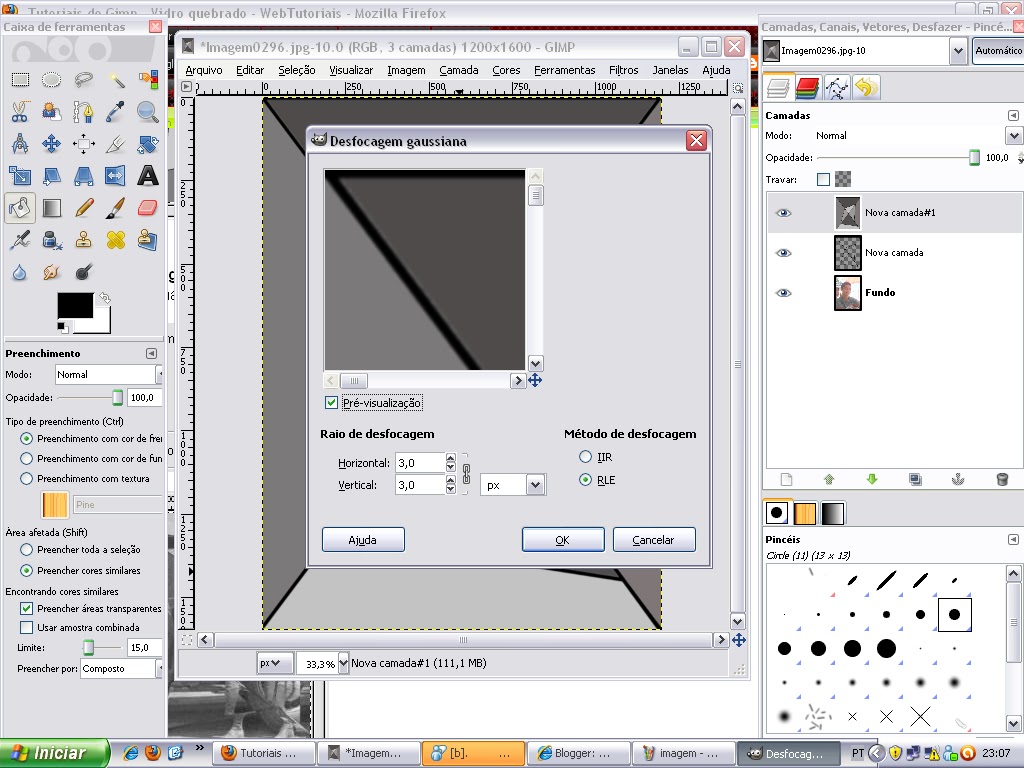The height and width of the screenshot is (768, 1024).
Task: Select the Eraser tool
Action: click(x=148, y=208)
